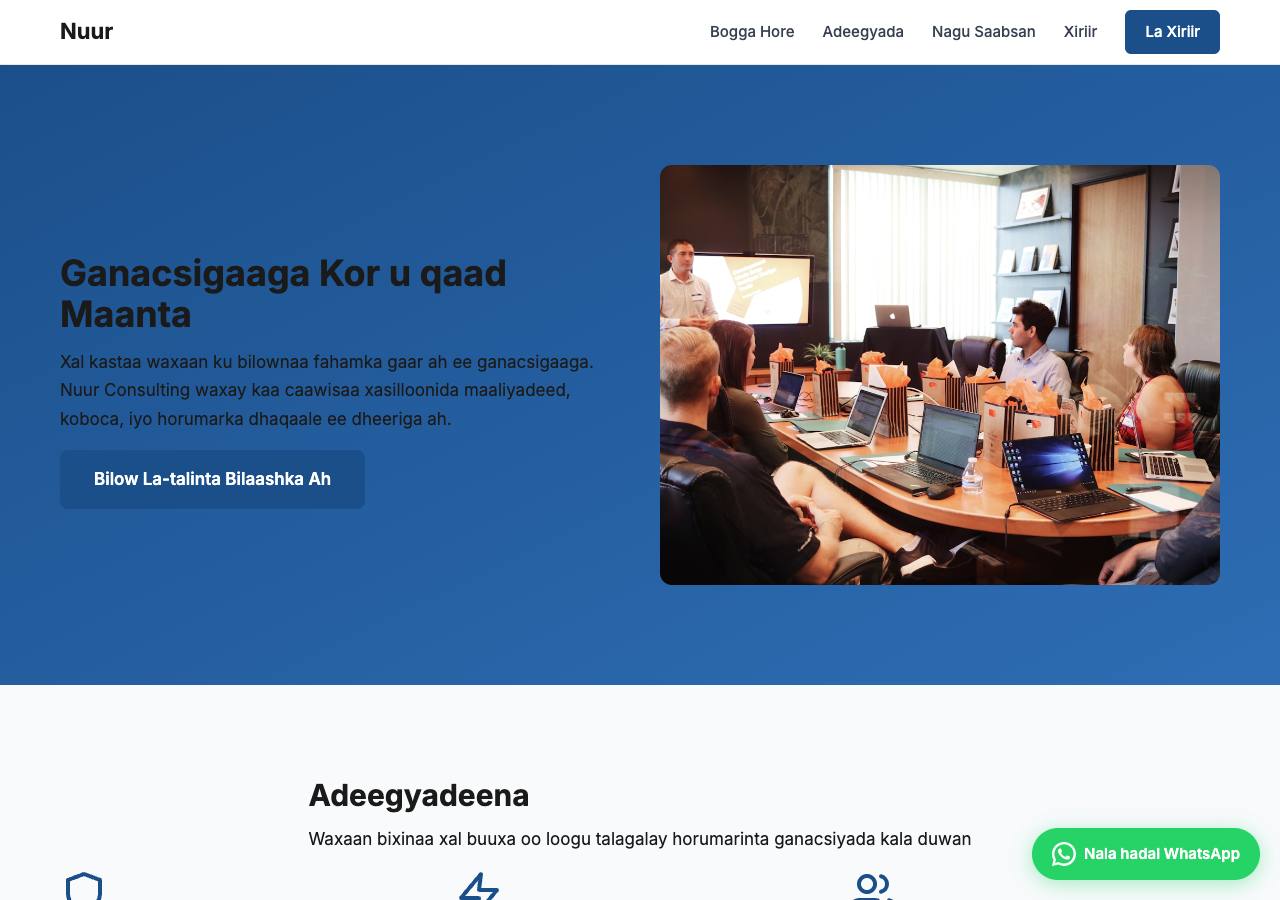Click the meeting room hero image

point(939,374)
